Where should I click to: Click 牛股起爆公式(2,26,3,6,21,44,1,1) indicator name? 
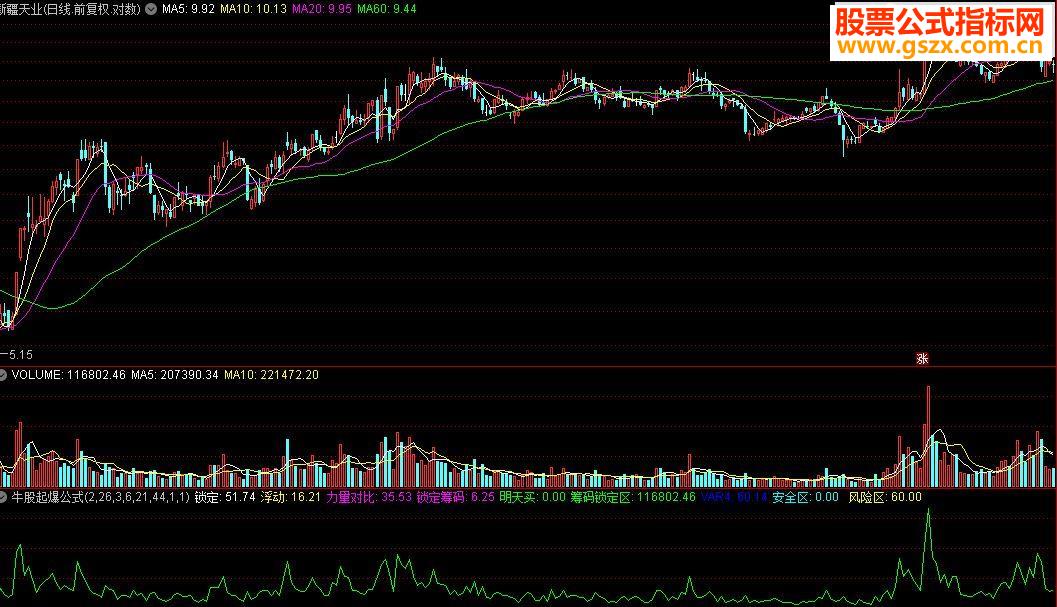click(100, 497)
